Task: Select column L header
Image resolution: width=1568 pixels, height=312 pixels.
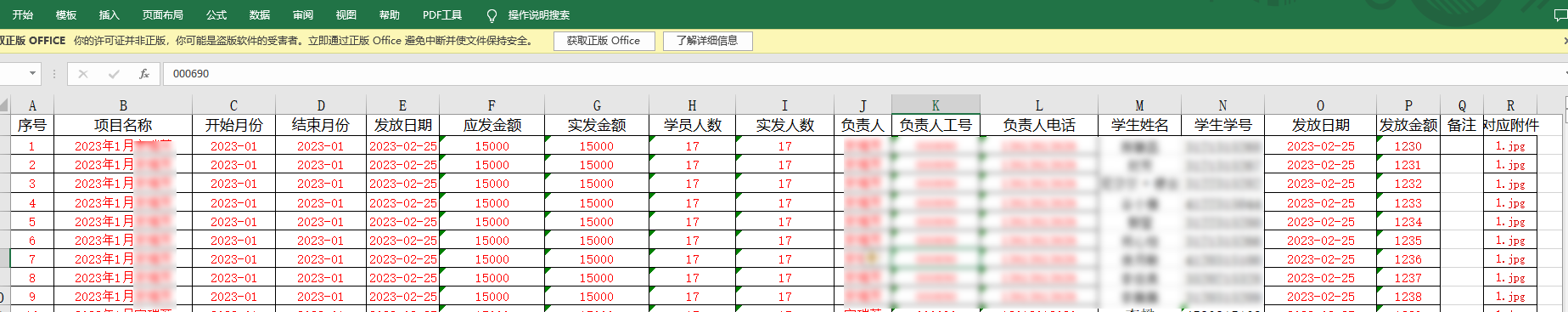Action: click(x=1039, y=105)
